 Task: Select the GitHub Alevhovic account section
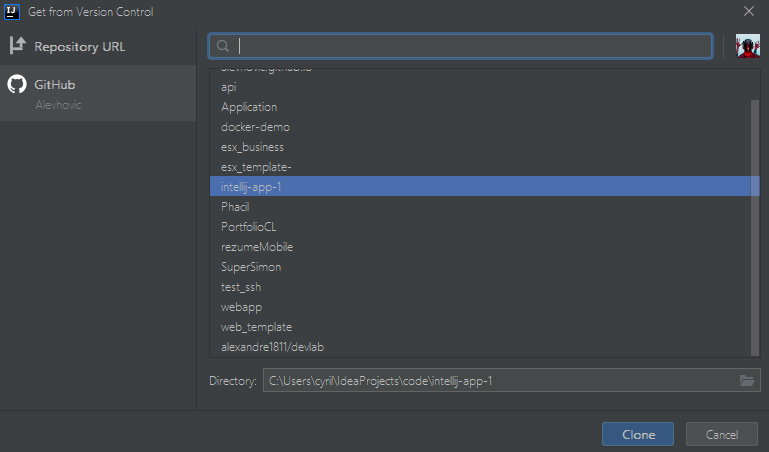coord(98,93)
